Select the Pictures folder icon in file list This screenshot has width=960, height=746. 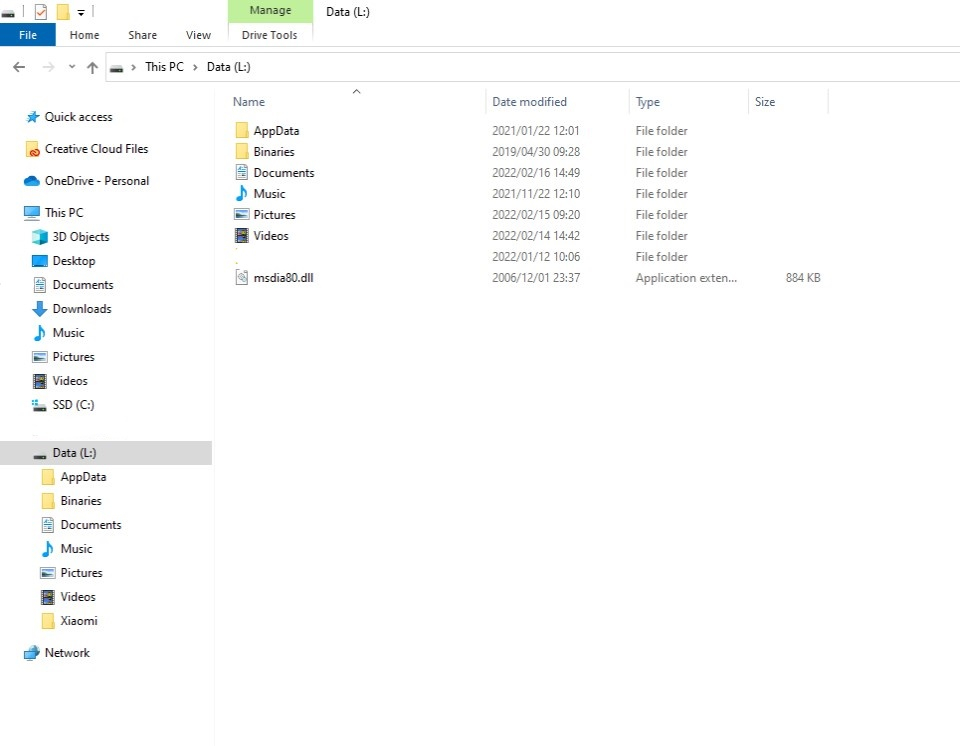click(242, 214)
